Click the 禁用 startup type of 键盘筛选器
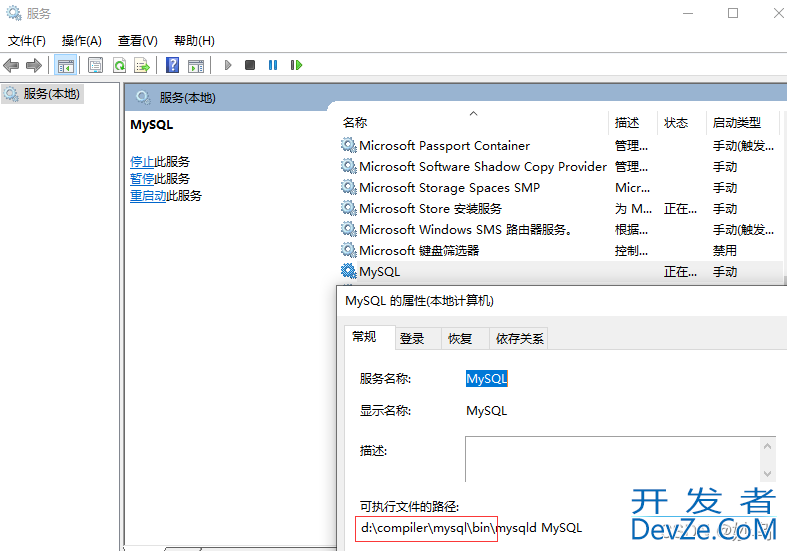 coord(725,250)
